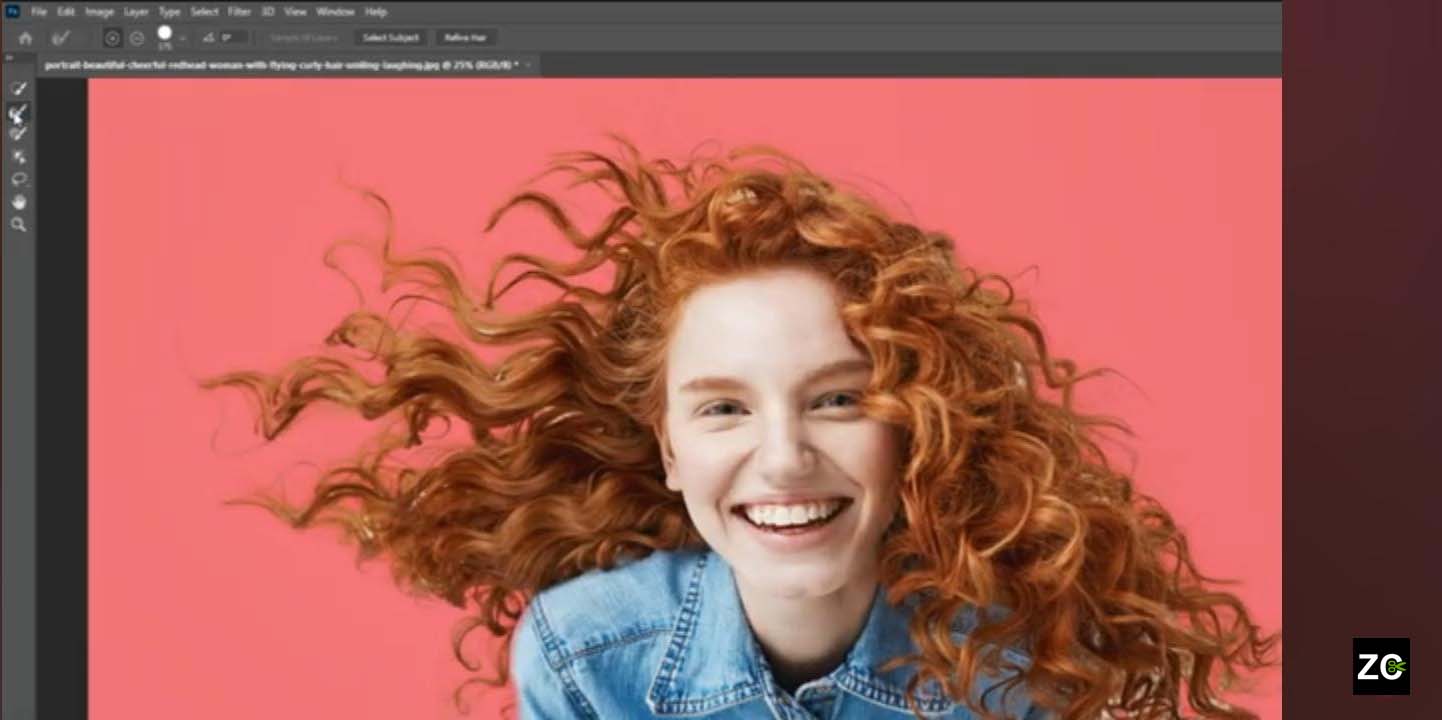Click the brush angle icon

[208, 38]
